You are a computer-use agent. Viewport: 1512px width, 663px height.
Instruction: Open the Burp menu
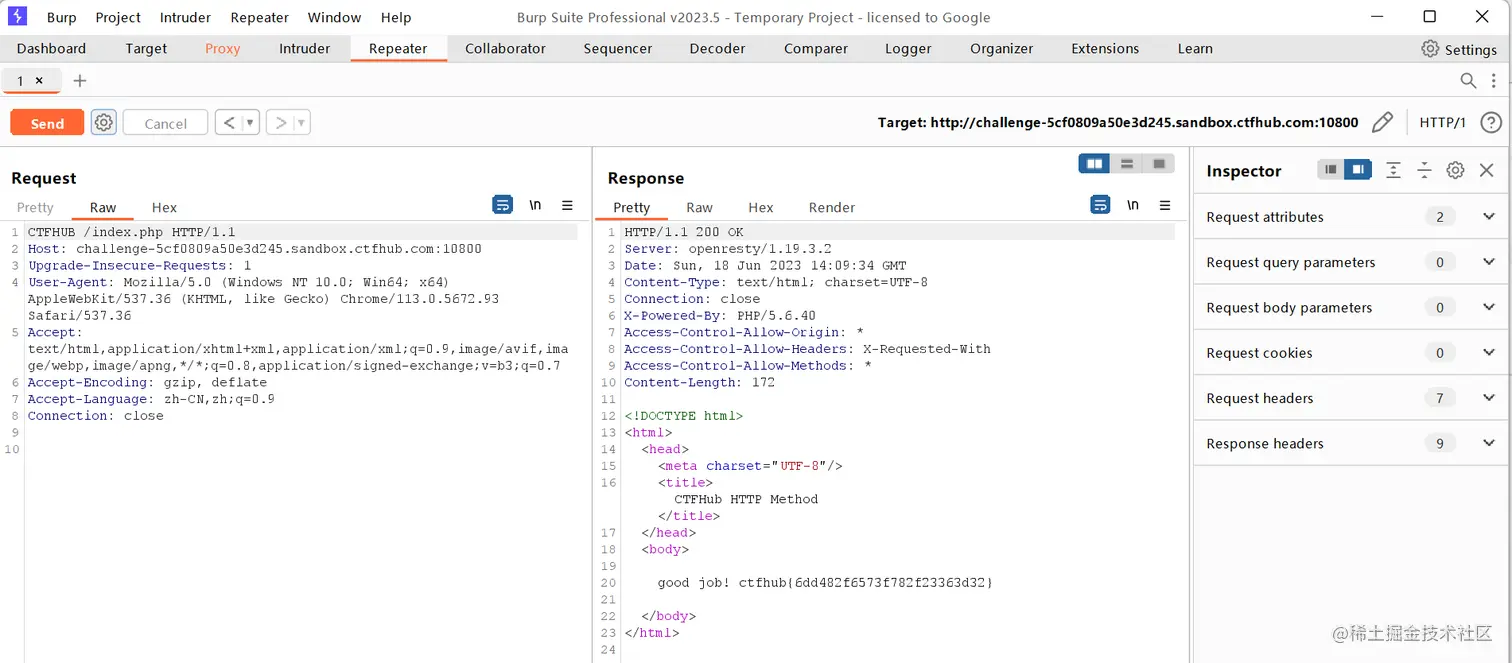click(62, 17)
